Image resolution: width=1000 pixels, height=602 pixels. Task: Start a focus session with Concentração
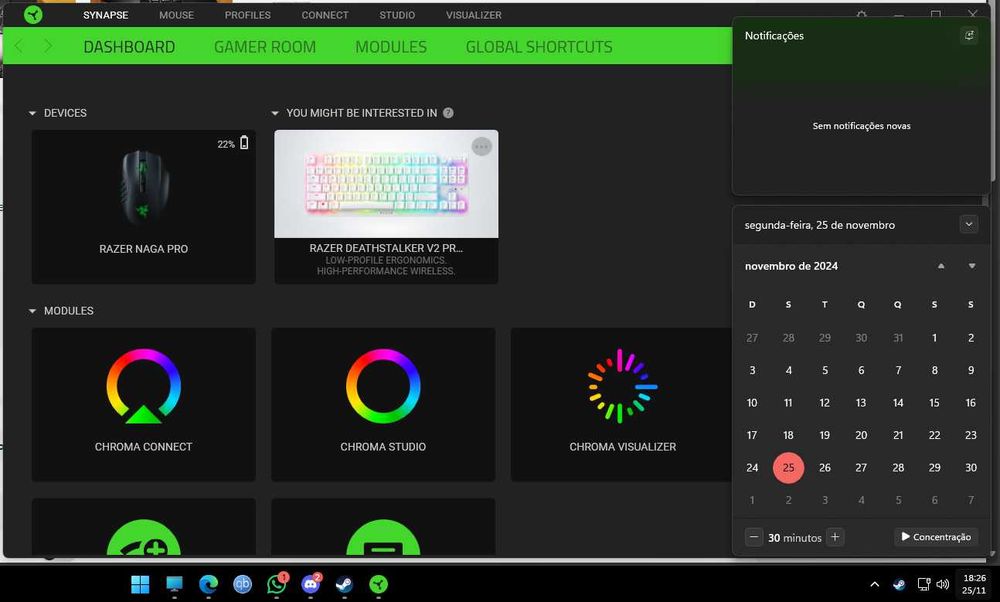[x=936, y=537]
